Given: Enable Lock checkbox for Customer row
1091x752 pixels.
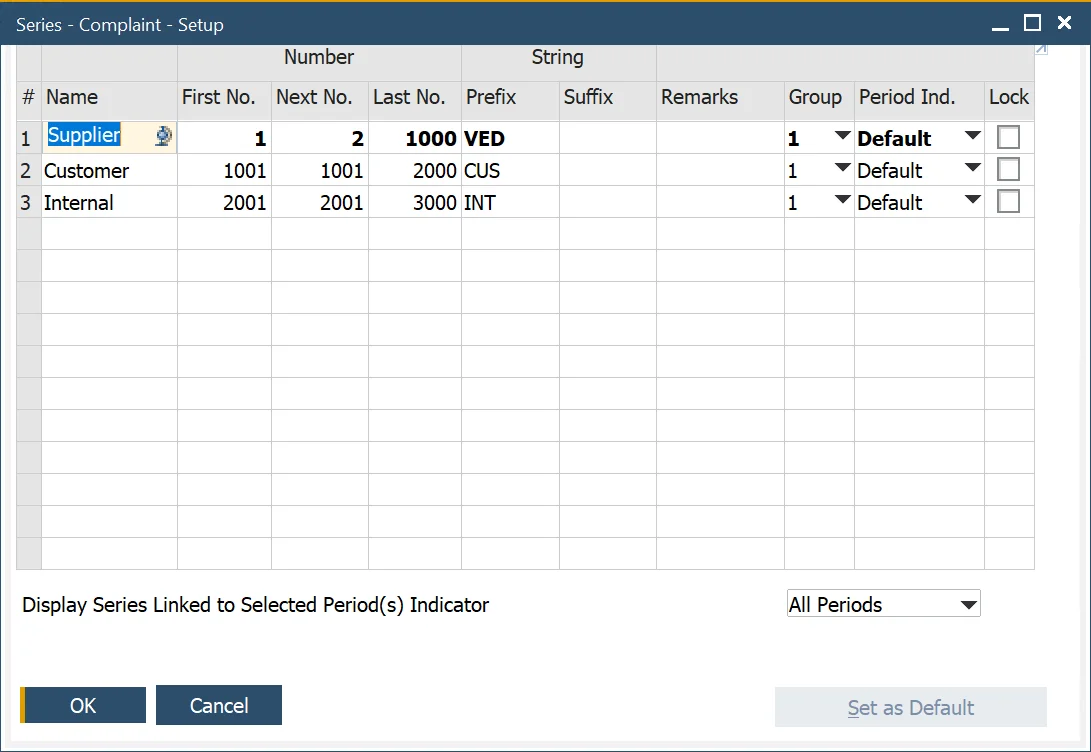Looking at the screenshot, I should point(1008,170).
